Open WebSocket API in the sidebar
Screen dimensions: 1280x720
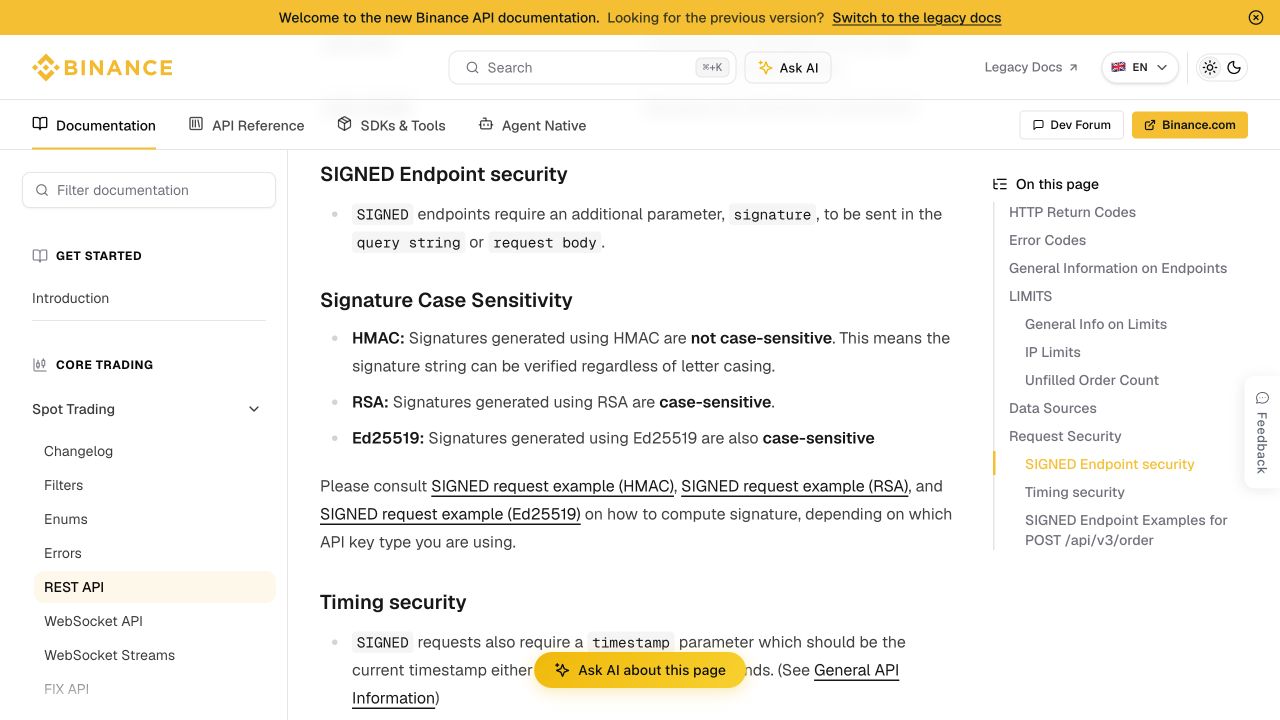(93, 621)
